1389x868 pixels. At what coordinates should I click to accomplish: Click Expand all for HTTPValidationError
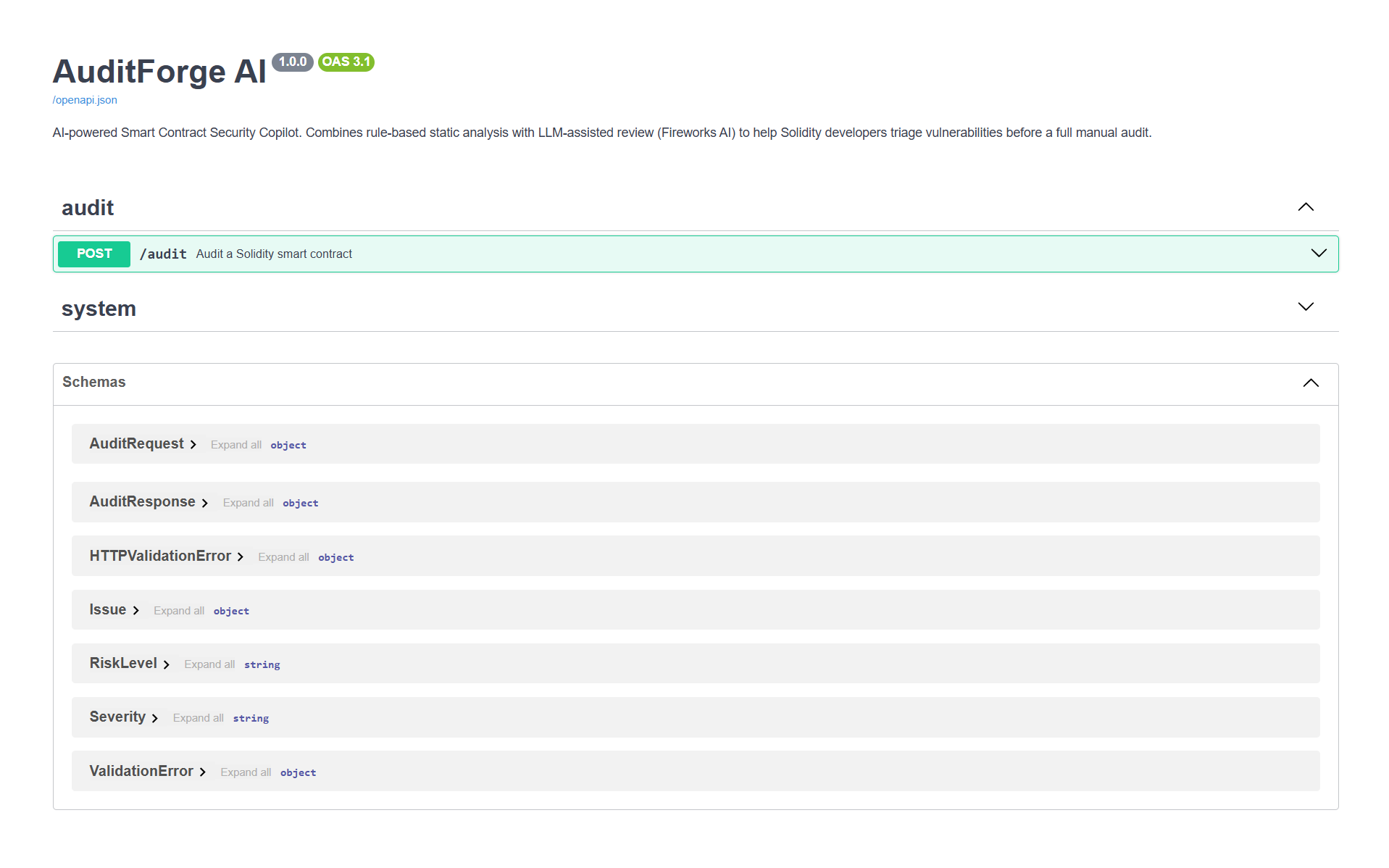tap(283, 557)
